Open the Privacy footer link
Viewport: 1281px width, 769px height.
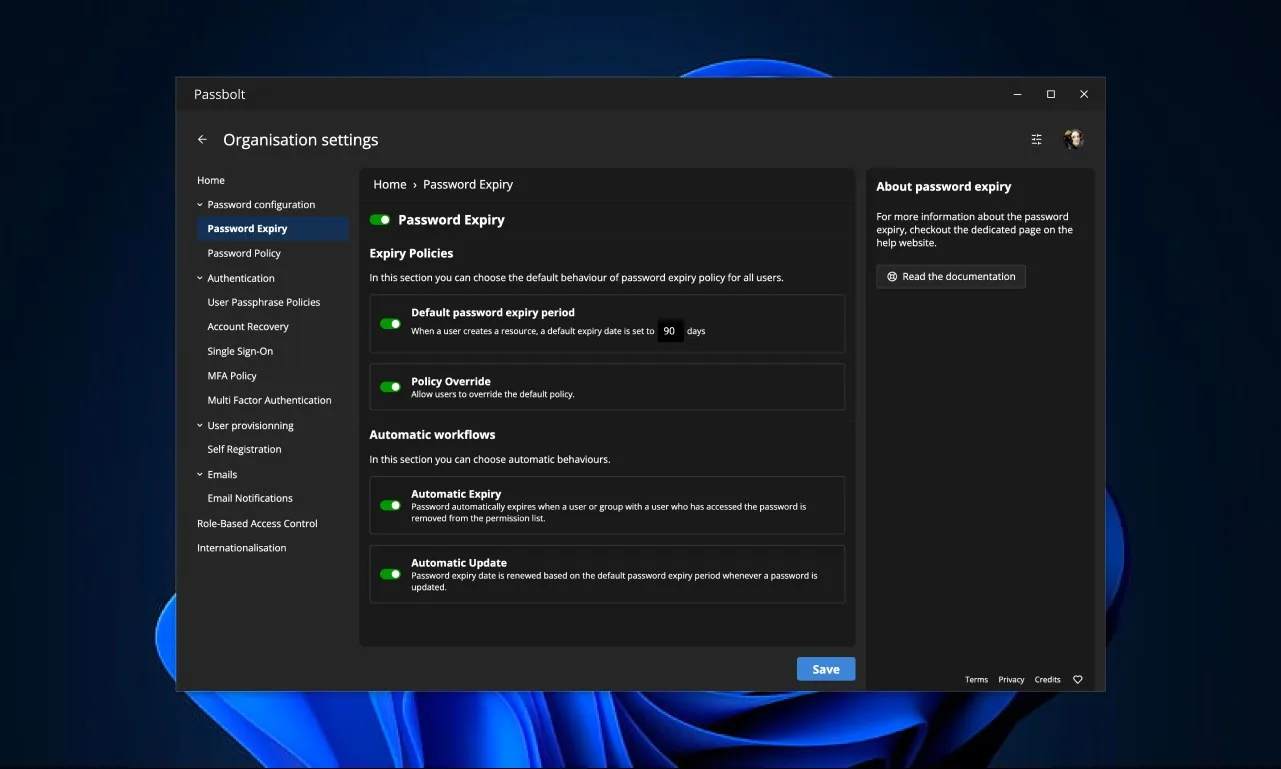1011,680
